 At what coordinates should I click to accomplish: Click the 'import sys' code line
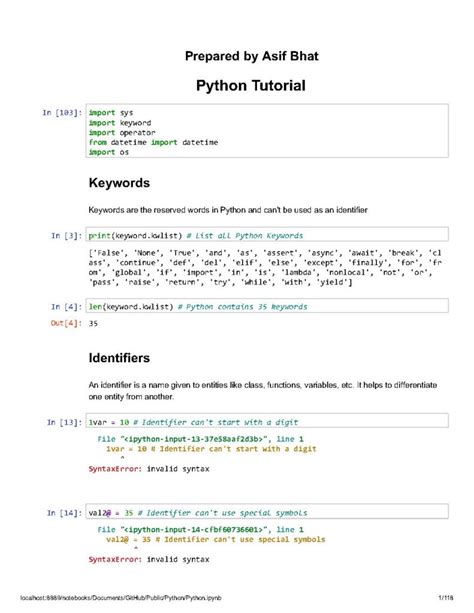point(111,113)
